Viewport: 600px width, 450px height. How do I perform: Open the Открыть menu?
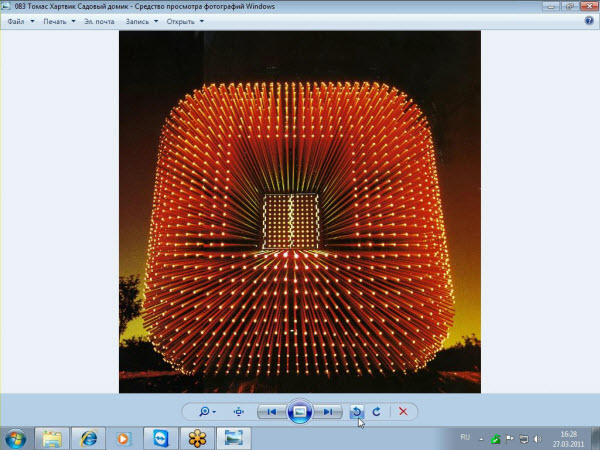pos(185,21)
